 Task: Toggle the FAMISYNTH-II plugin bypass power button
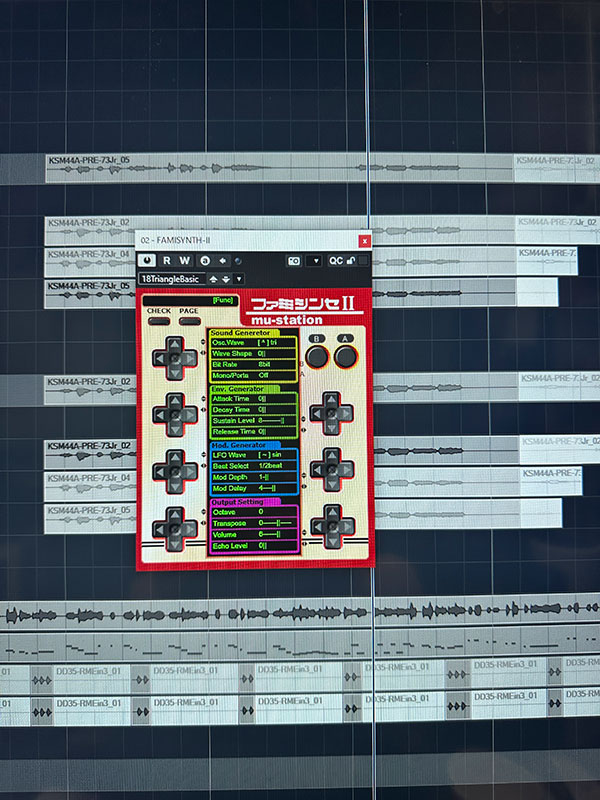tap(147, 260)
